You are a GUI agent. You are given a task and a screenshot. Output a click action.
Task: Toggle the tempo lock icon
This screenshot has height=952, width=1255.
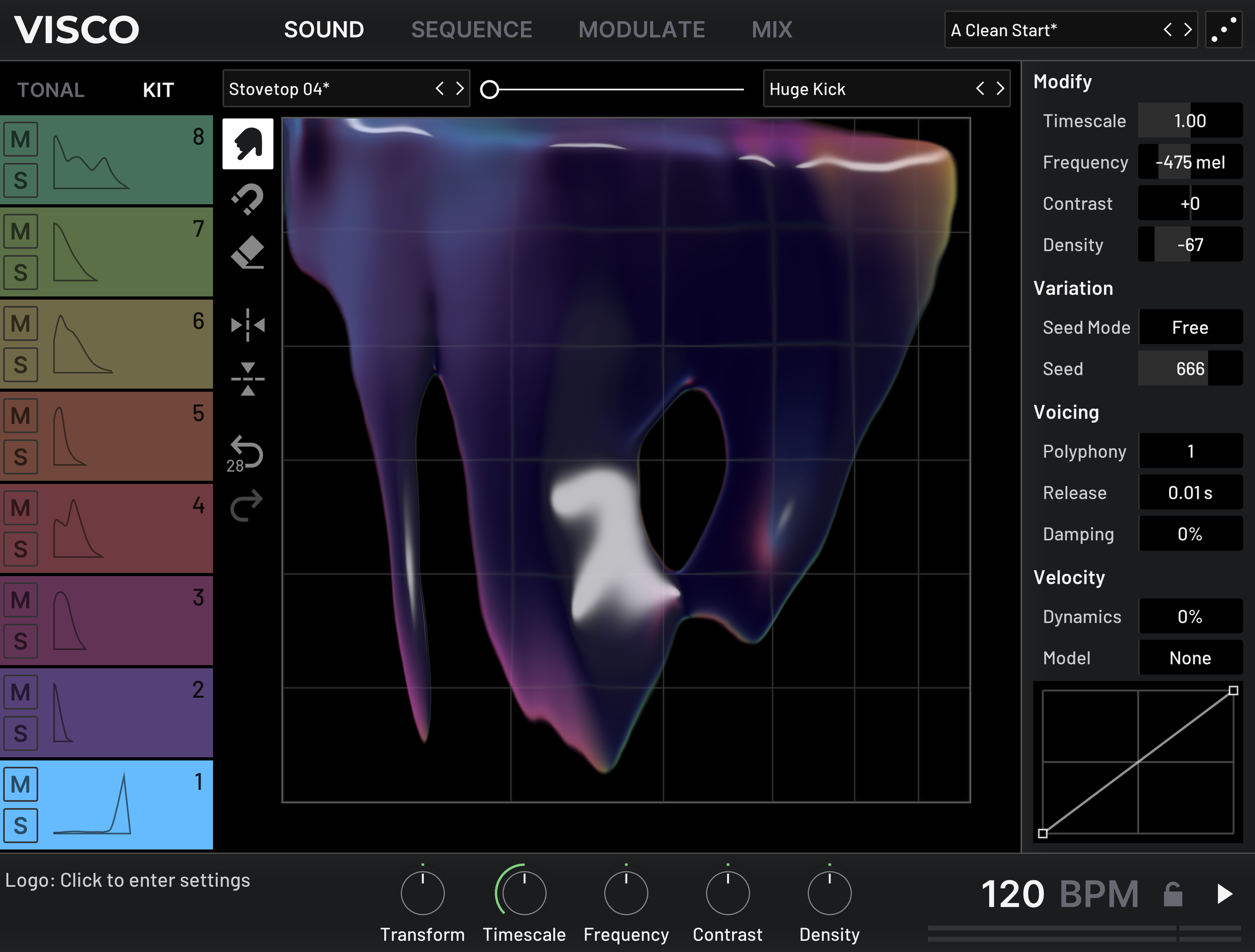(1172, 895)
